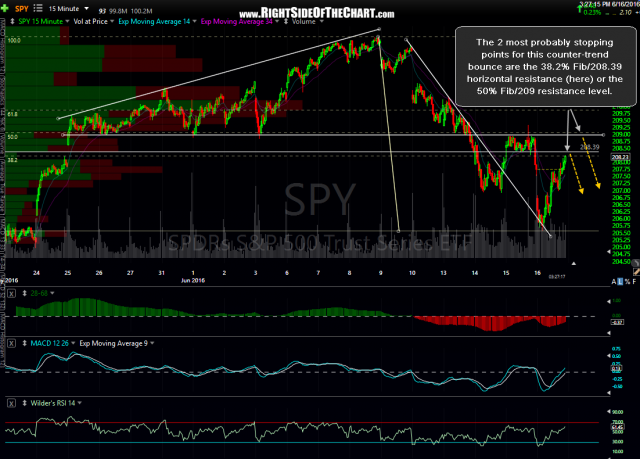Expand the Exp Moving Average 34 dropdown arrow

point(277,21)
